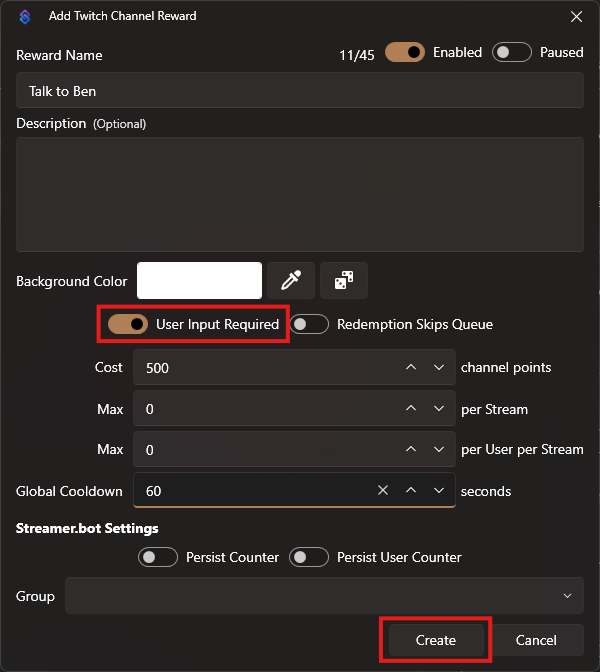Increase Max per Stream with the up arrow
600x672 pixels.
[x=411, y=408]
